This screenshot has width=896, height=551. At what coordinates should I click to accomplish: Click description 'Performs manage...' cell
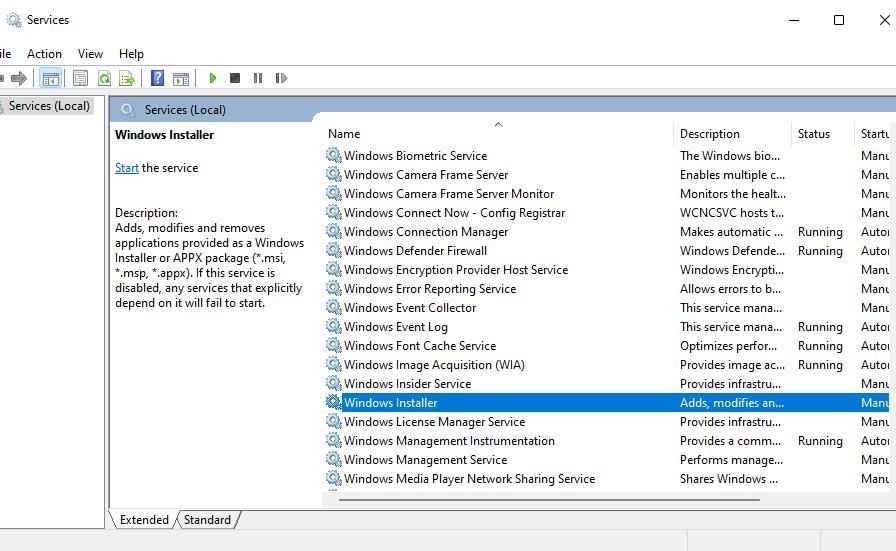(731, 460)
